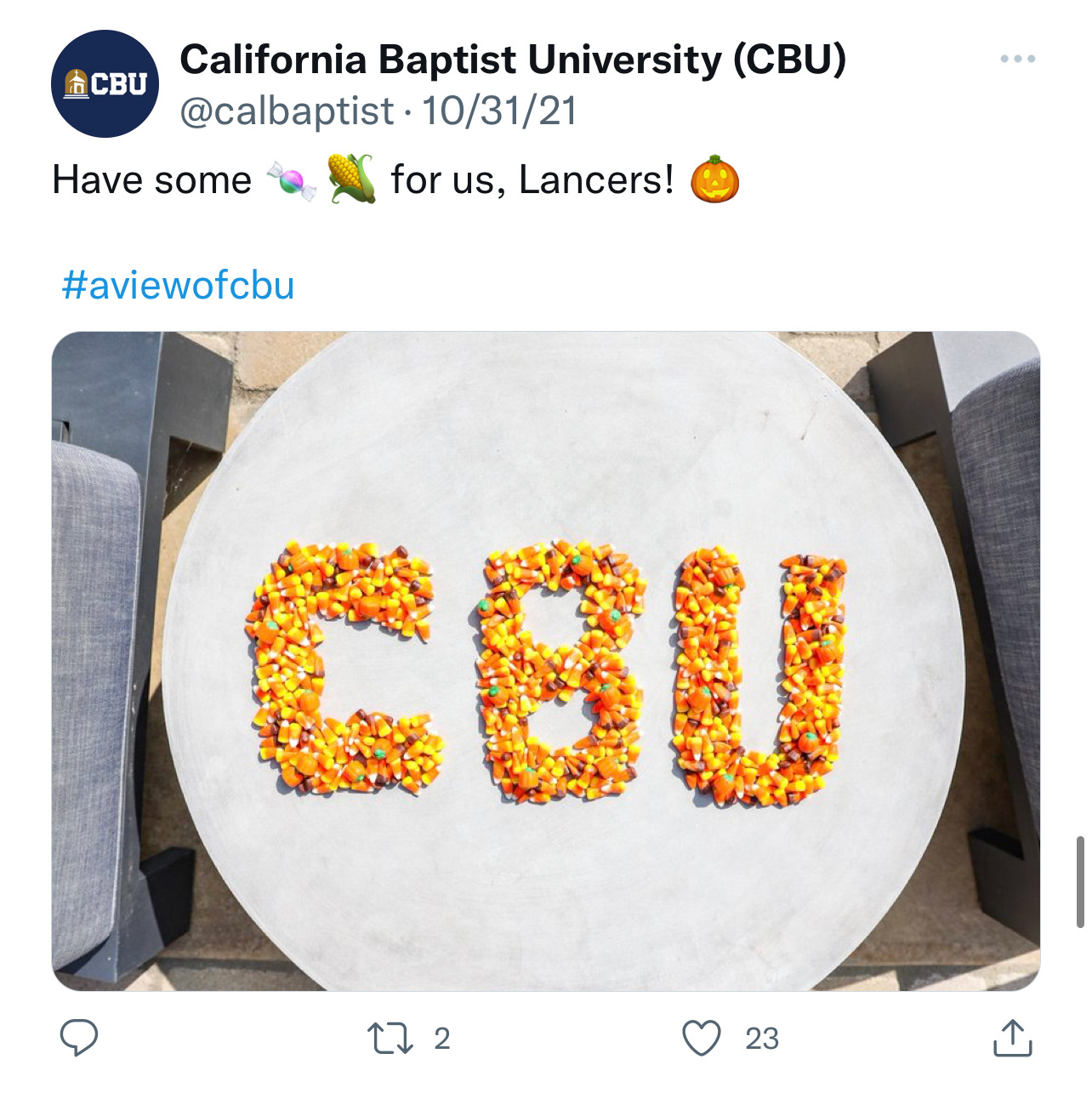Click the 10/31/21 timestamp
The height and width of the screenshot is (1099, 1092).
click(x=500, y=111)
